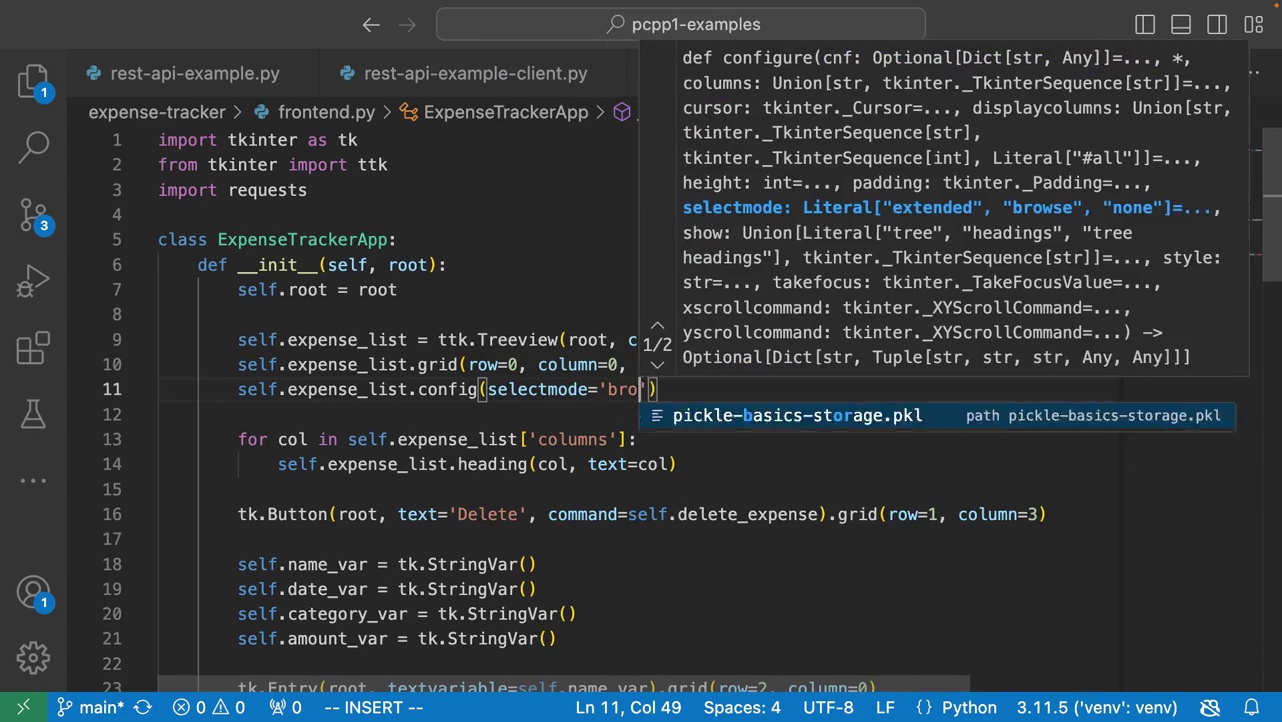The height and width of the screenshot is (722, 1282).
Task: Change indentation via Spaces: 4
Action: (x=742, y=707)
